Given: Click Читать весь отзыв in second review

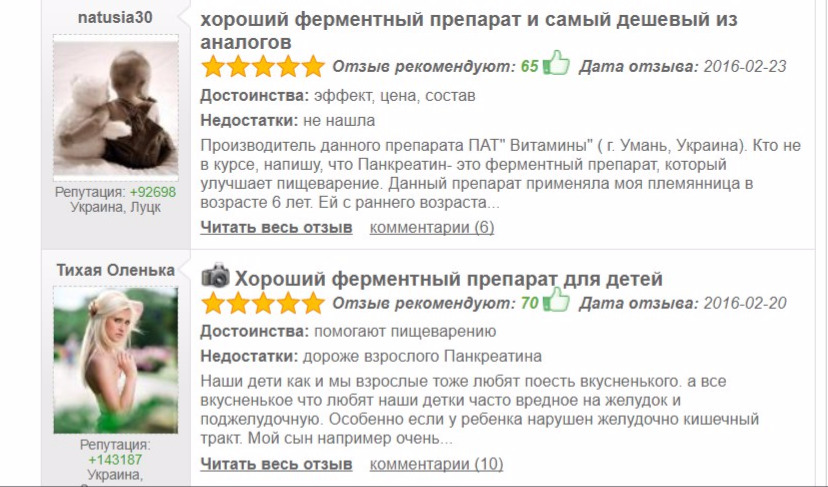Looking at the screenshot, I should (276, 464).
